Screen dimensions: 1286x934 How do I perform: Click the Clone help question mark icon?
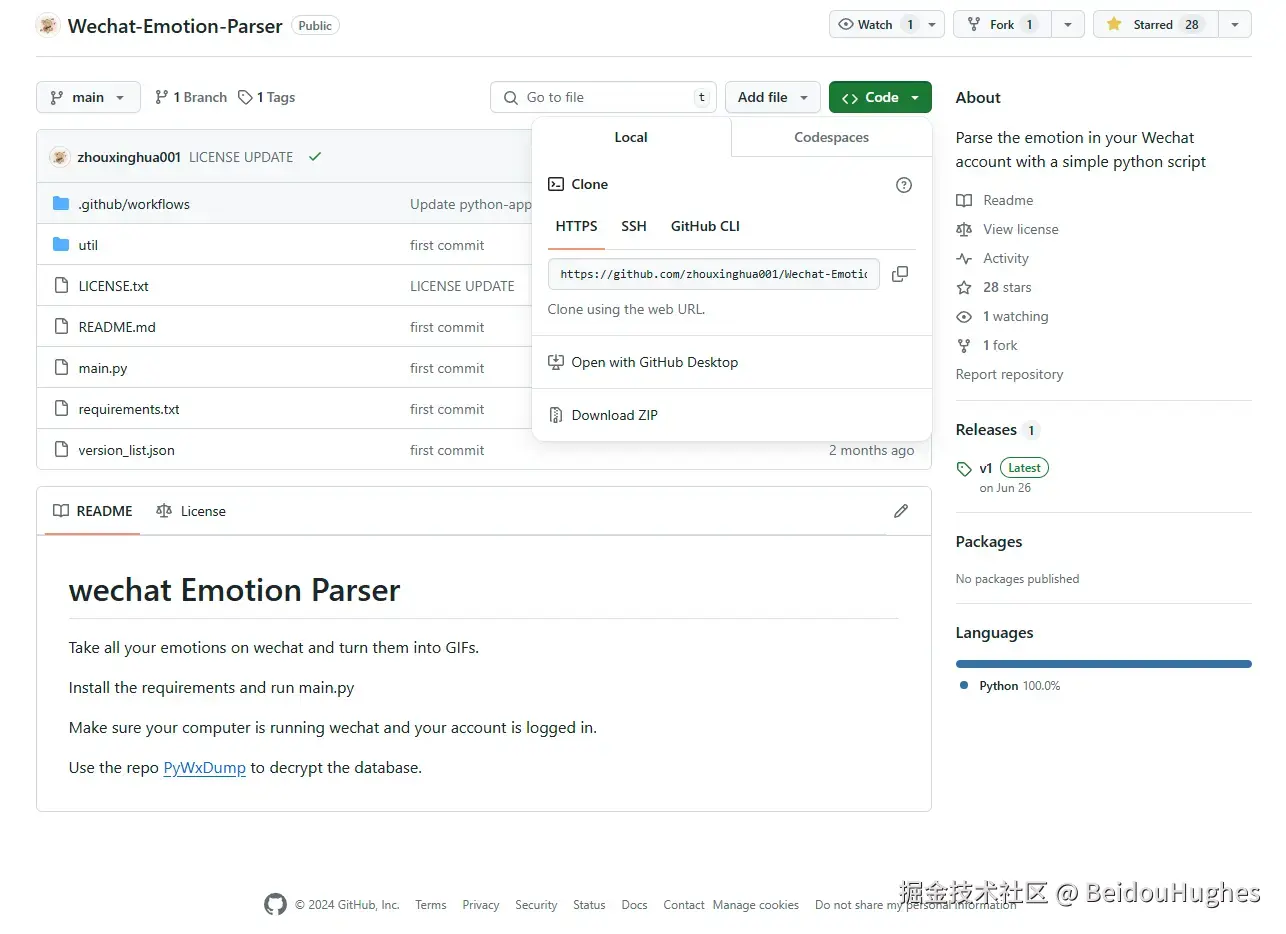904,185
